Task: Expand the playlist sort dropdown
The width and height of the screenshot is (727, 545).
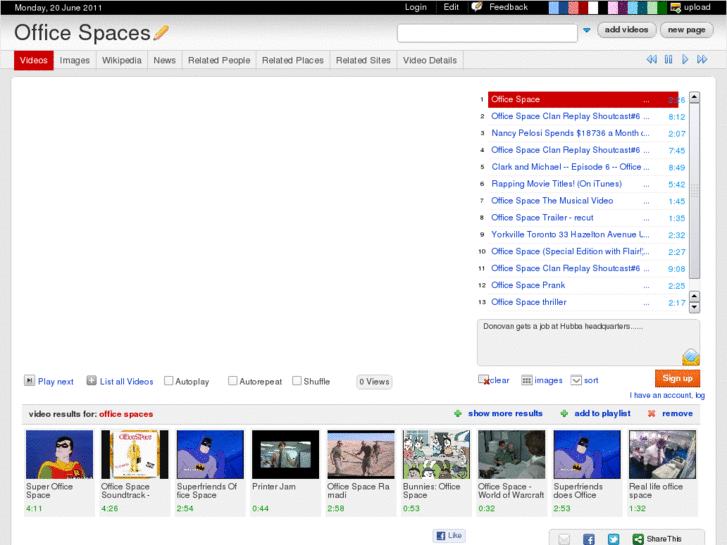Action: click(576, 380)
